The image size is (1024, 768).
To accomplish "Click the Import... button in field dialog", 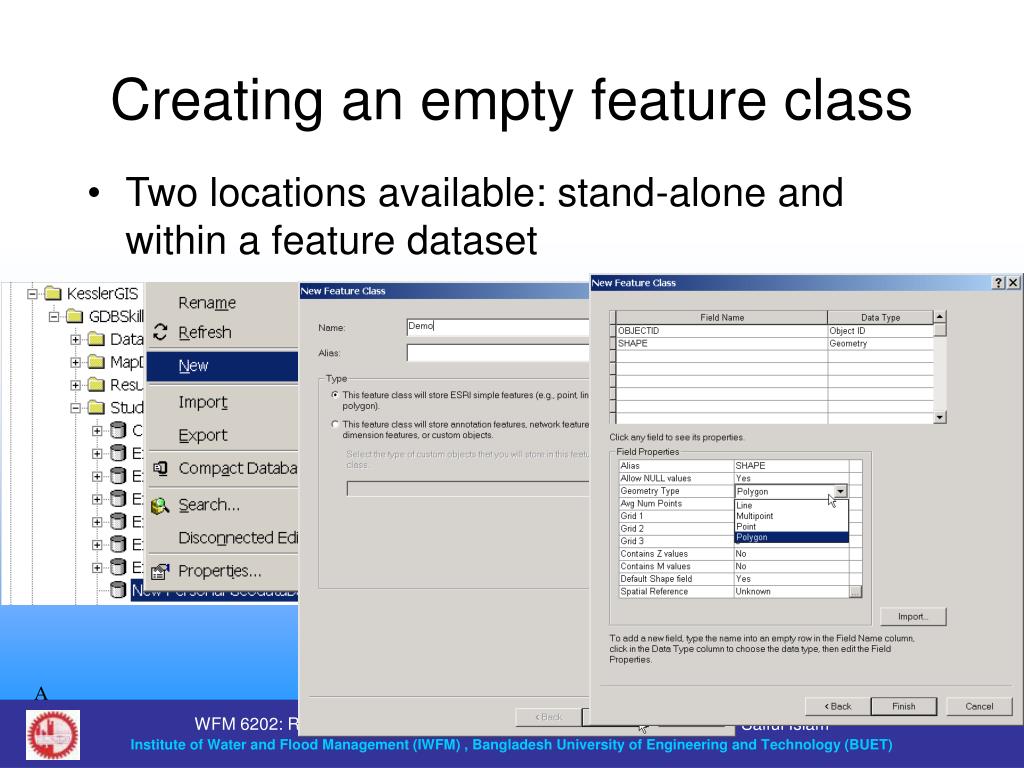I will point(913,616).
